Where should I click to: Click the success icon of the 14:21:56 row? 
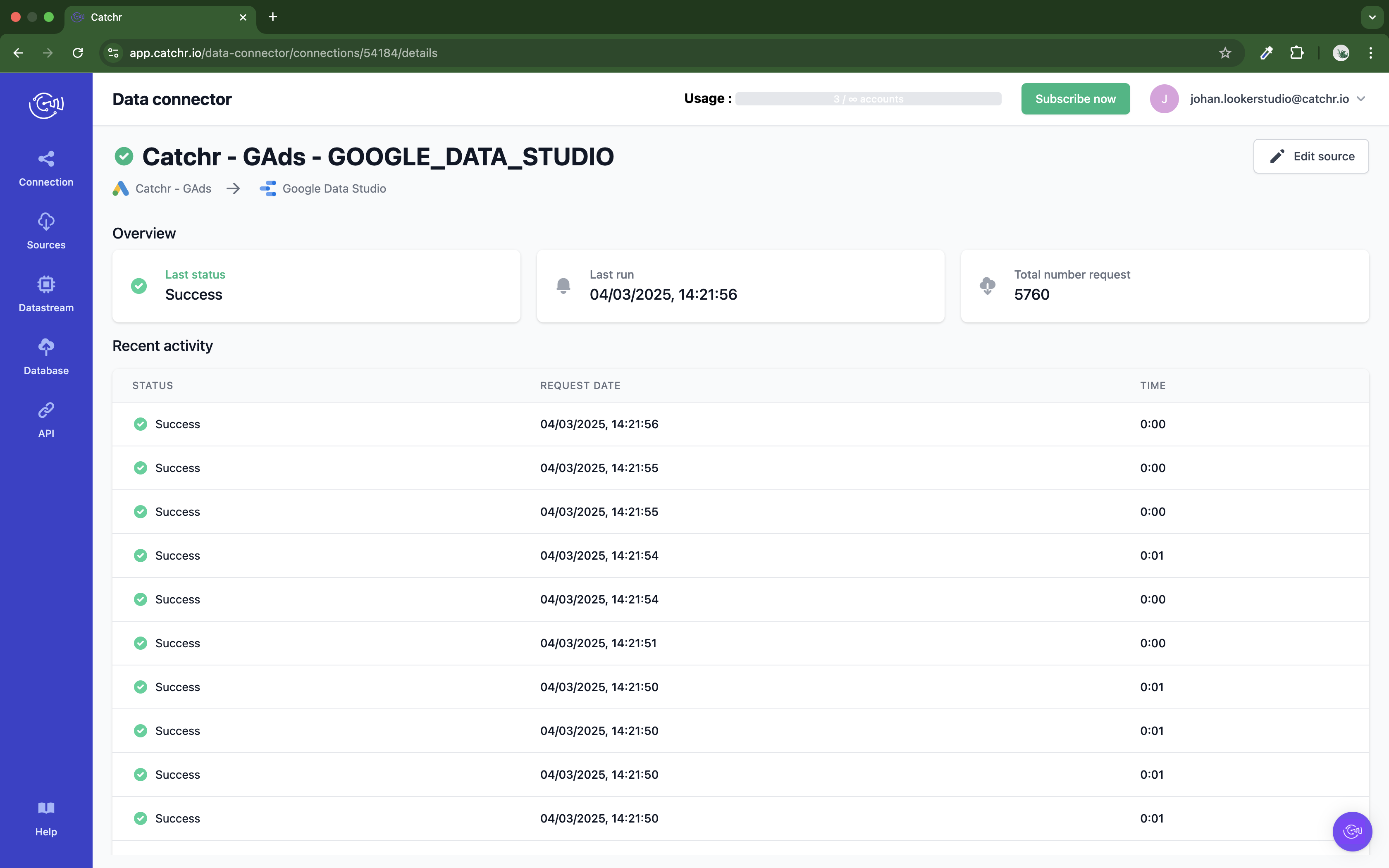tap(141, 424)
